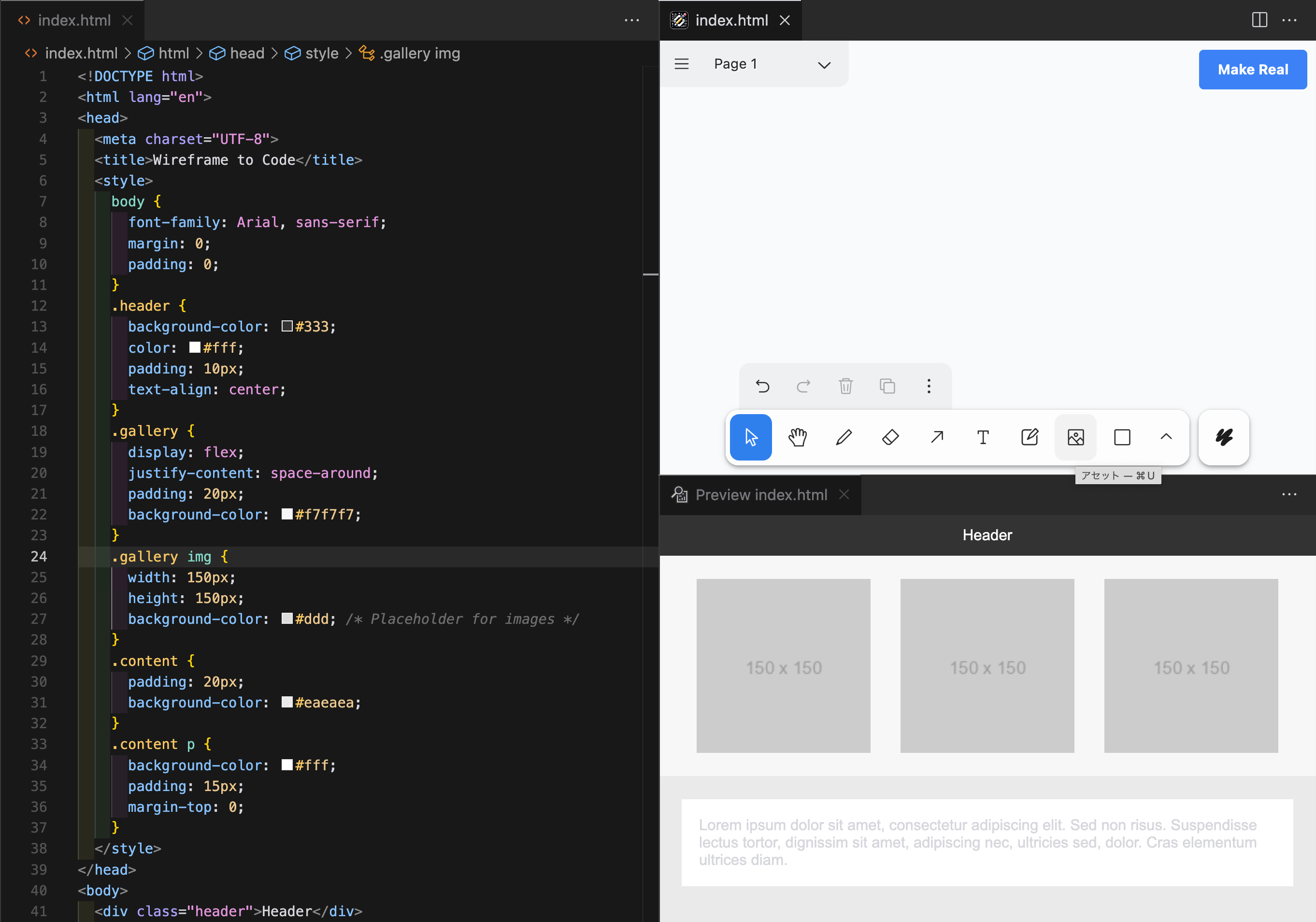Open the hamburger main menu
This screenshot has width=1316, height=922.
[682, 64]
